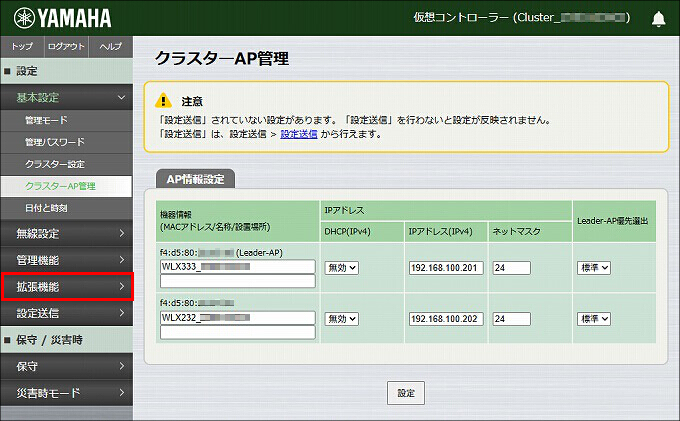Open the トップ menu tab
680x421 pixels.
tap(22, 46)
